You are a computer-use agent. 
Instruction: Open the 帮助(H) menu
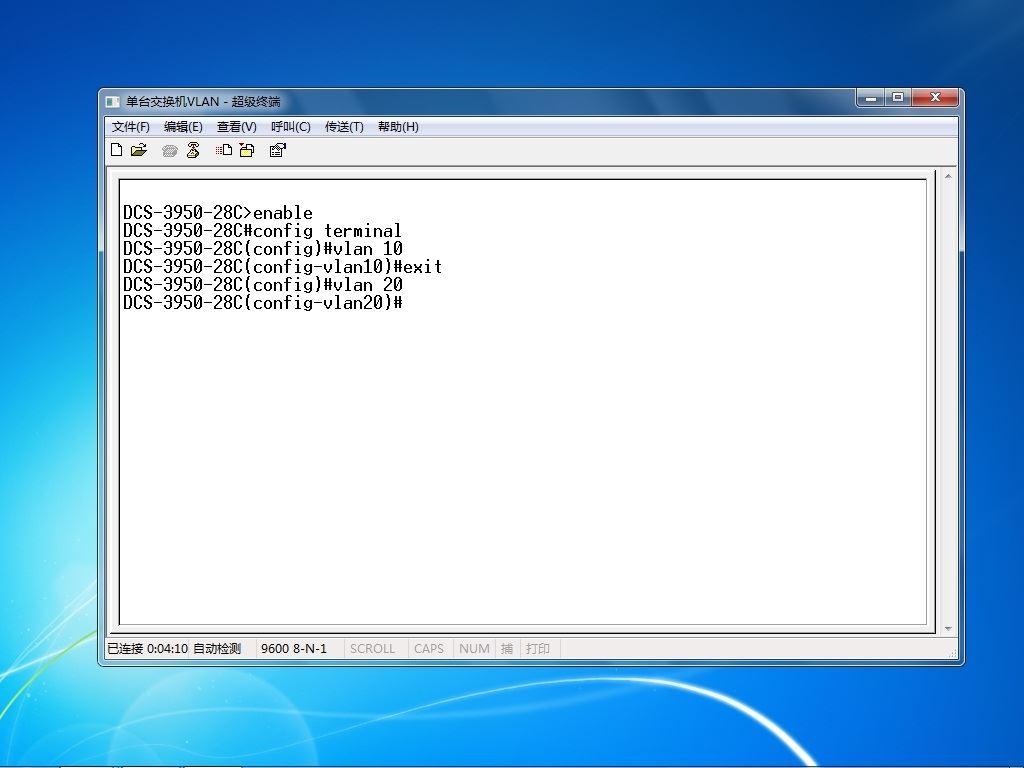(398, 127)
